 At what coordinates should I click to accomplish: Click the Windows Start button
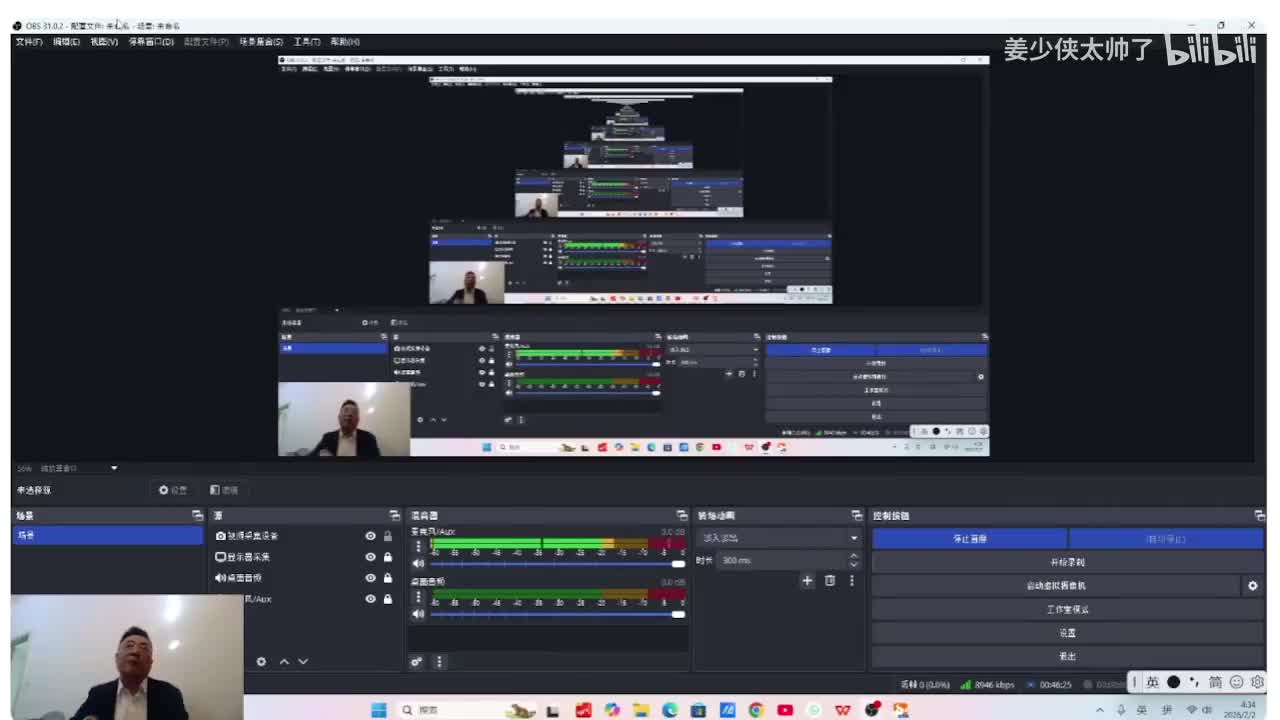(379, 710)
